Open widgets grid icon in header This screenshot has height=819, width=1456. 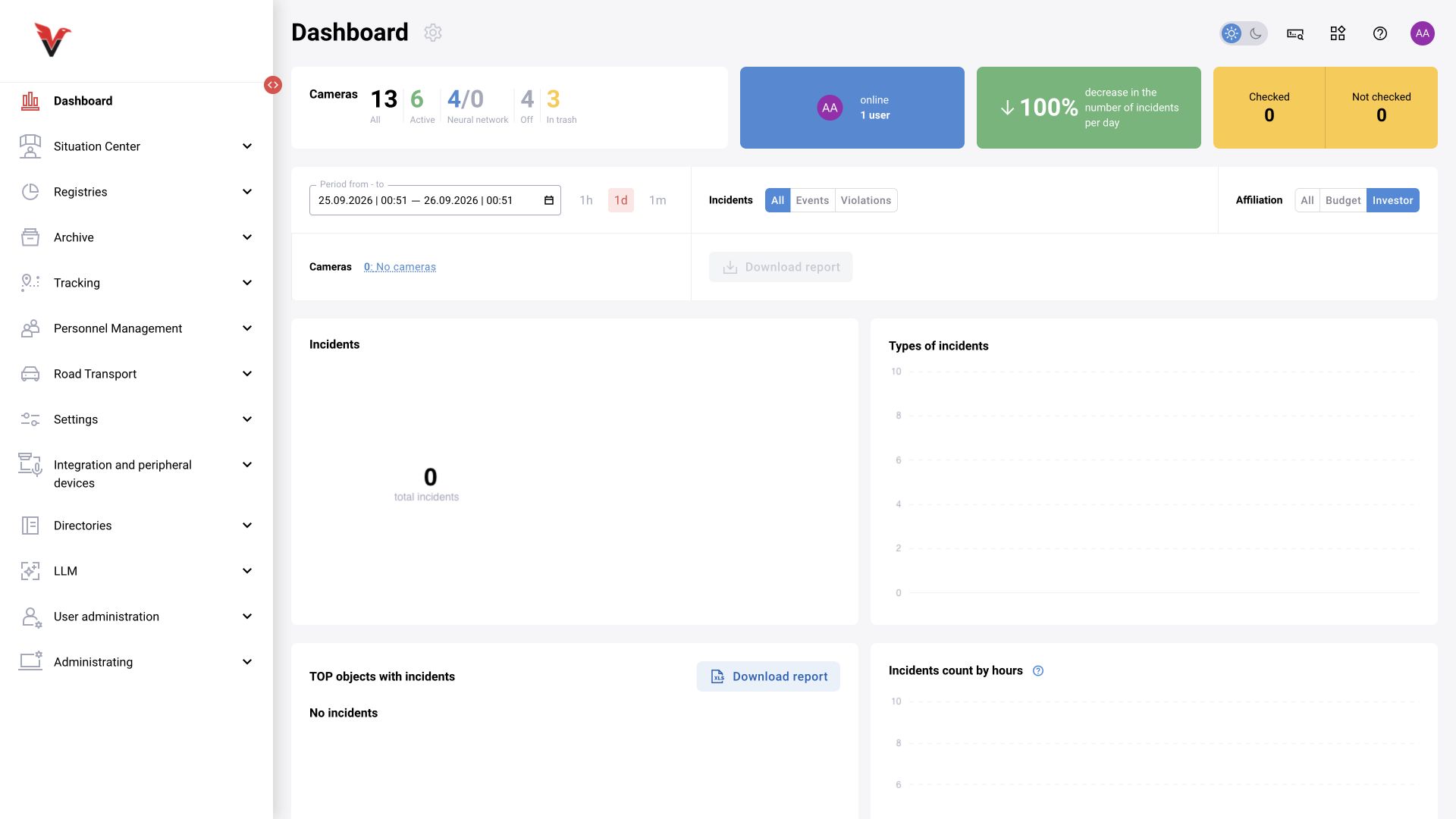[1338, 33]
